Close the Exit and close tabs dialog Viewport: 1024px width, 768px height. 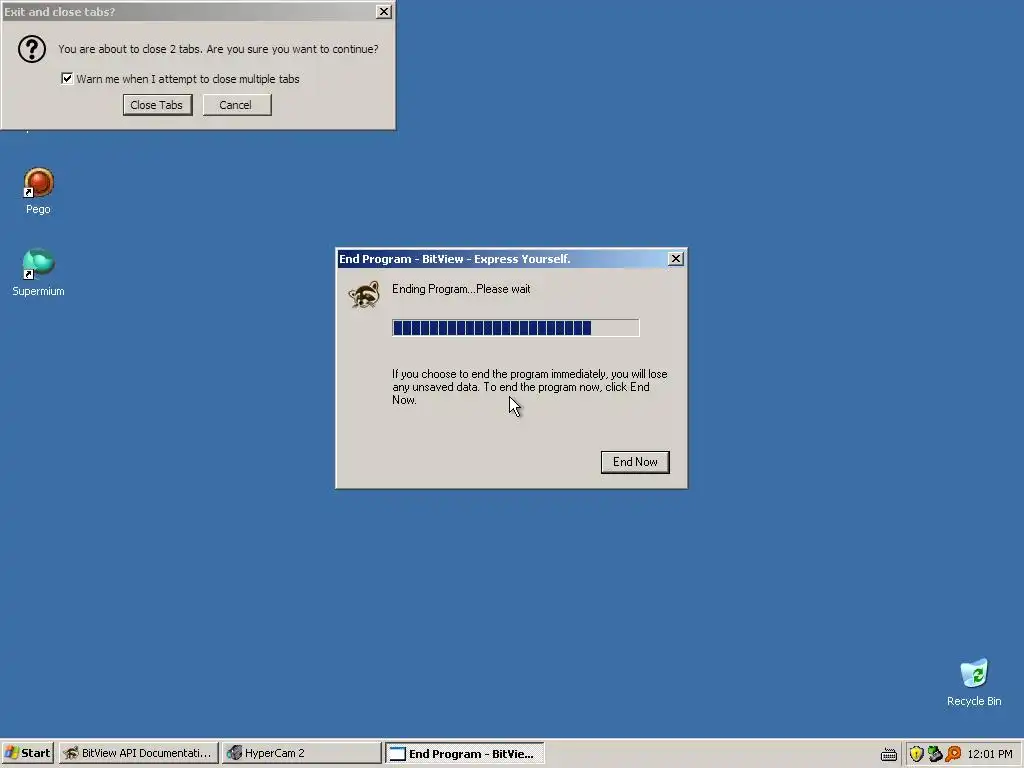pyautogui.click(x=384, y=11)
